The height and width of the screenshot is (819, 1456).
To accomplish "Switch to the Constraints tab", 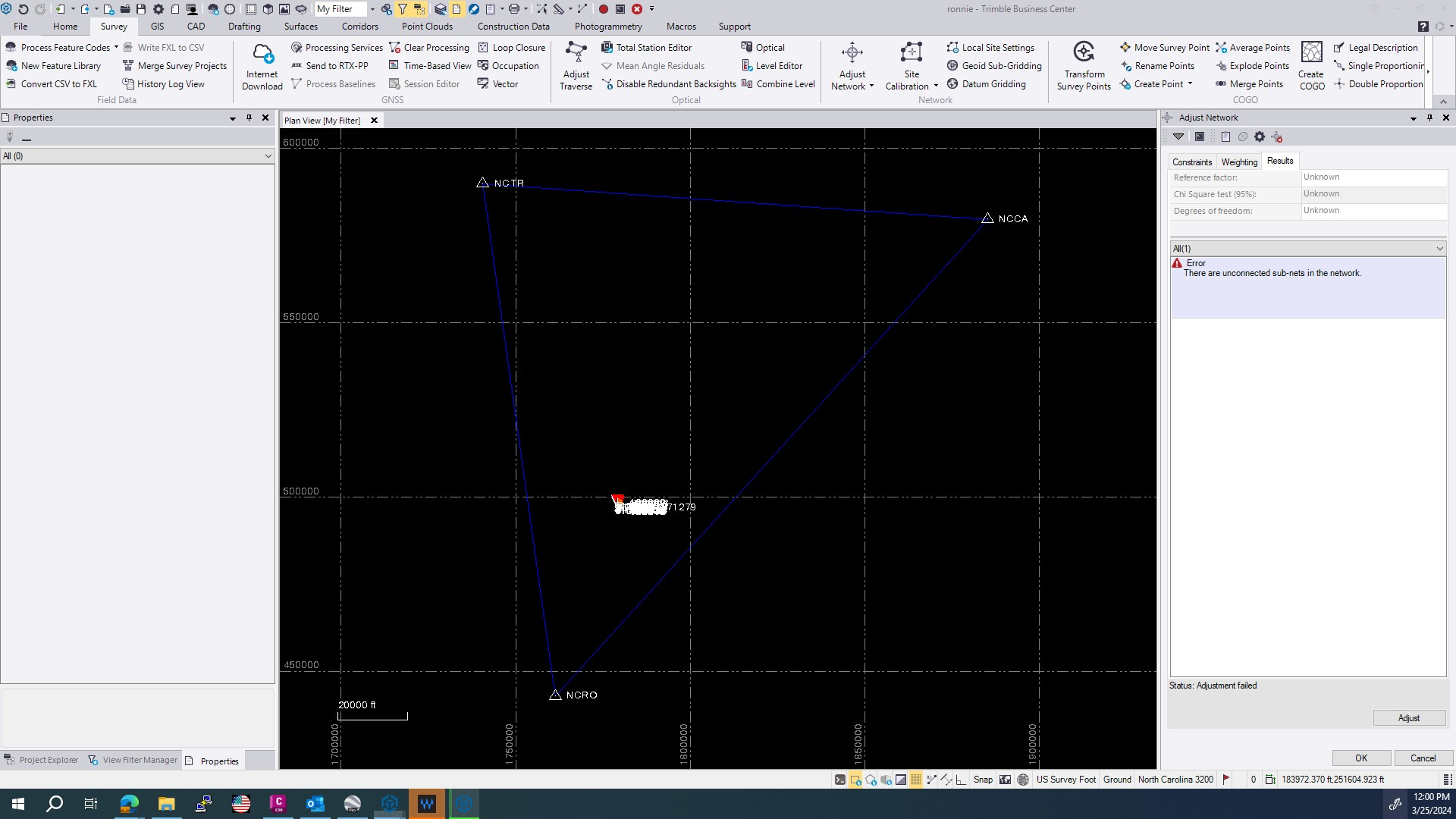I will (x=1191, y=162).
